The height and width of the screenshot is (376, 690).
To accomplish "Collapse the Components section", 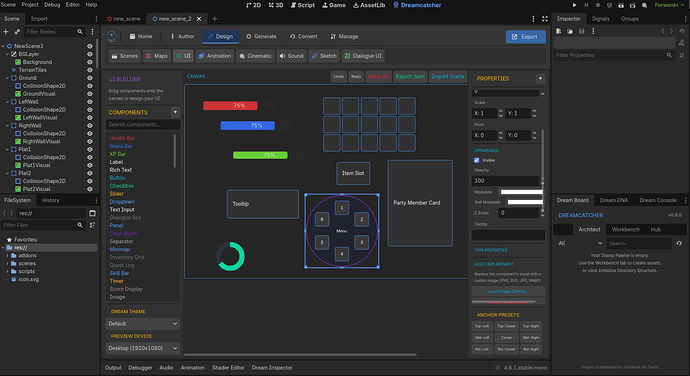I will [175, 112].
